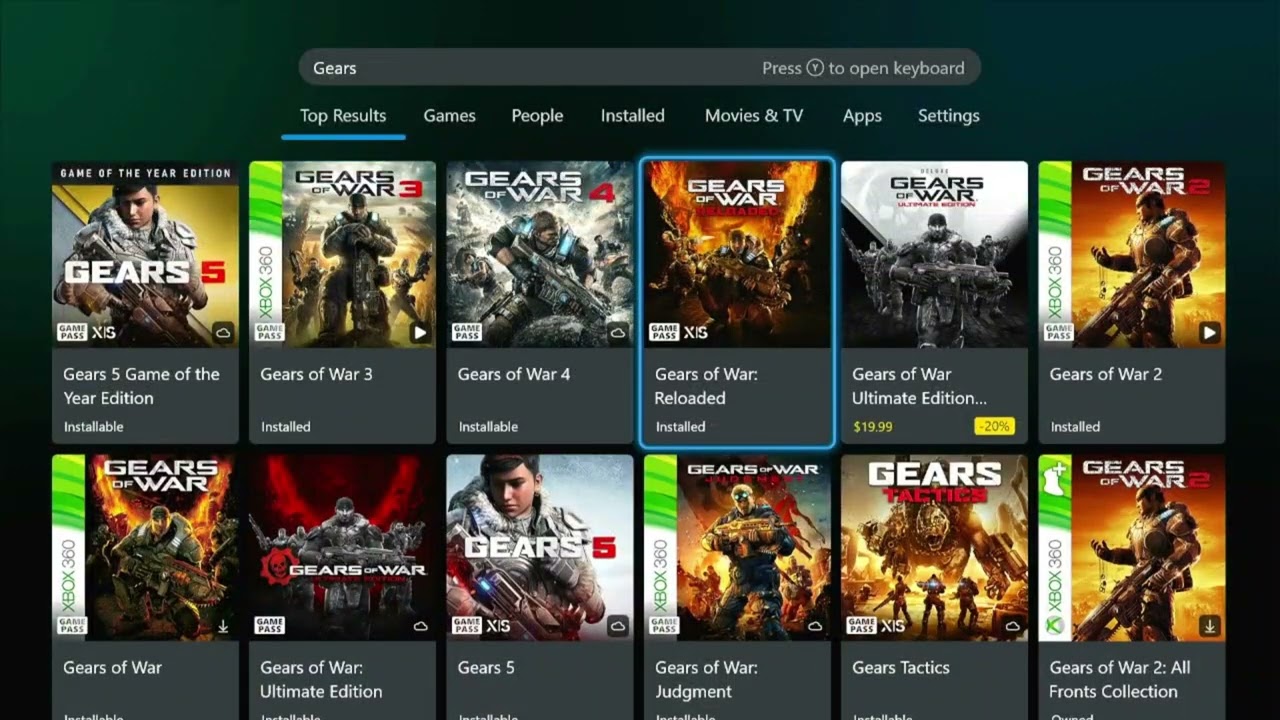Screen dimensions: 1280x720
Task: Click download icon on Gears of War 2: All Fronts Collection
Action: pos(1210,626)
